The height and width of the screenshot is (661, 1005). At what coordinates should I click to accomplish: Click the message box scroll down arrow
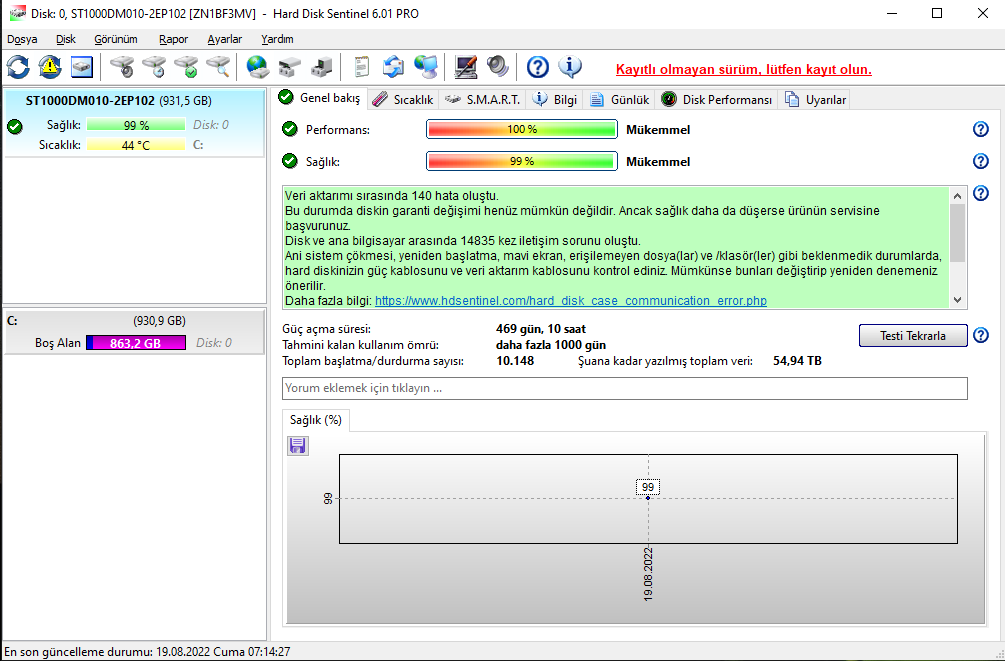coord(958,299)
